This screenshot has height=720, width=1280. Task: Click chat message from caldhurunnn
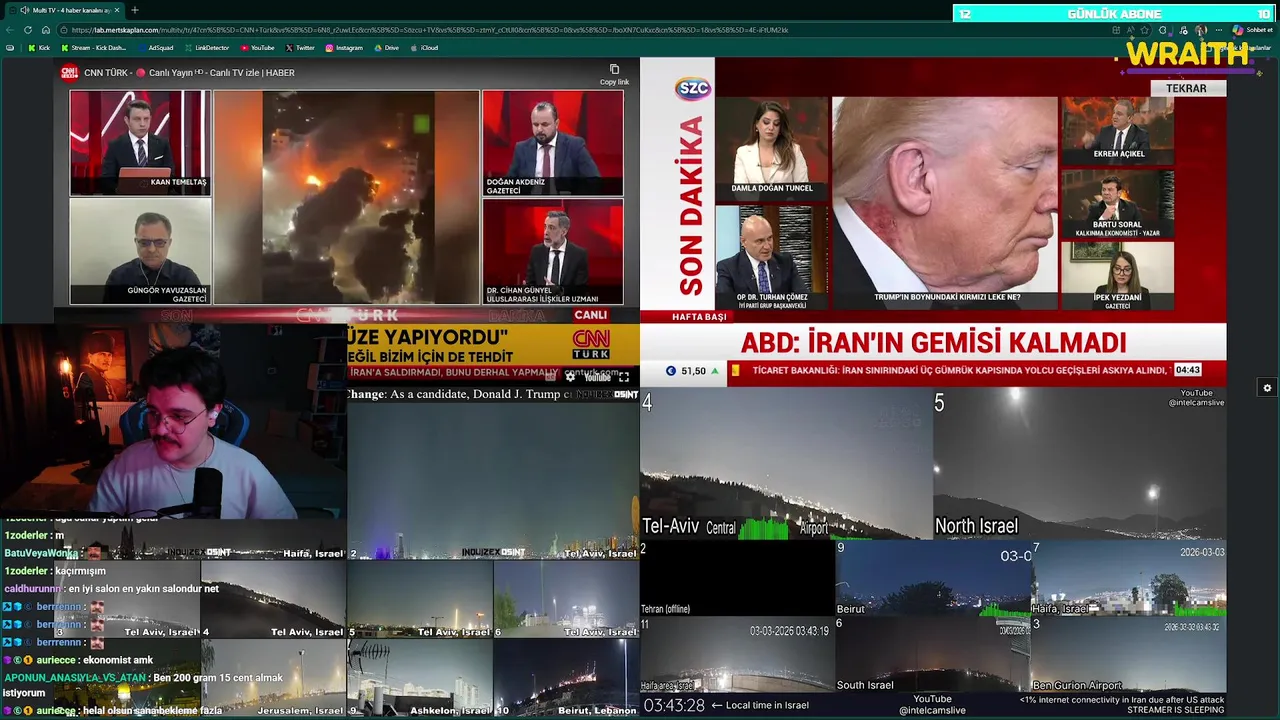pyautogui.click(x=112, y=589)
